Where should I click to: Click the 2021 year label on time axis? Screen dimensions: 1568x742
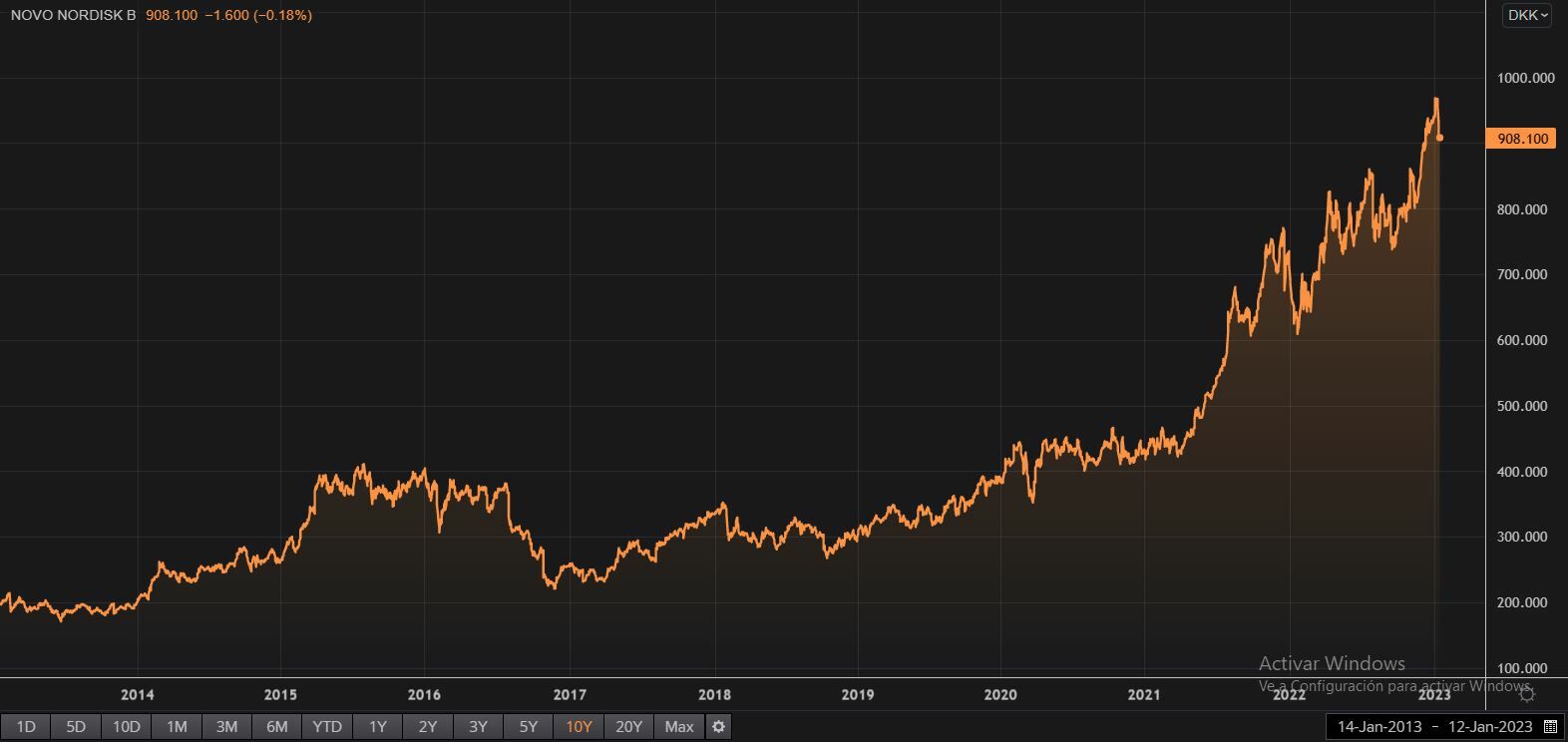point(1144,695)
